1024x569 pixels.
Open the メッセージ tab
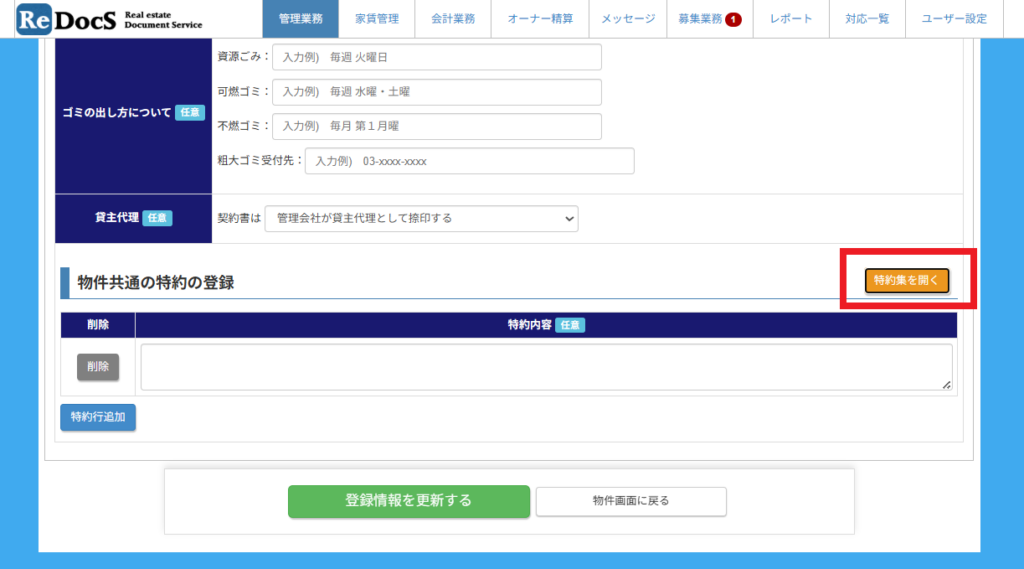[628, 19]
